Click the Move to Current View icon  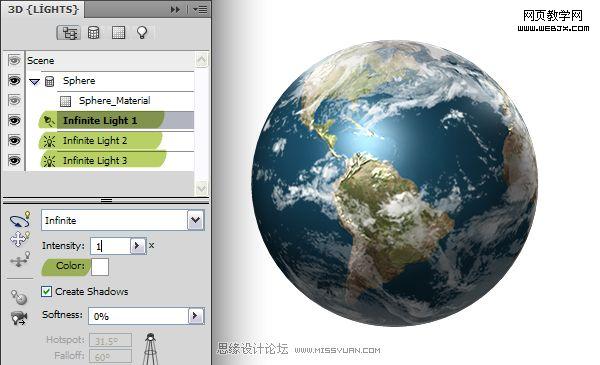(x=19, y=318)
